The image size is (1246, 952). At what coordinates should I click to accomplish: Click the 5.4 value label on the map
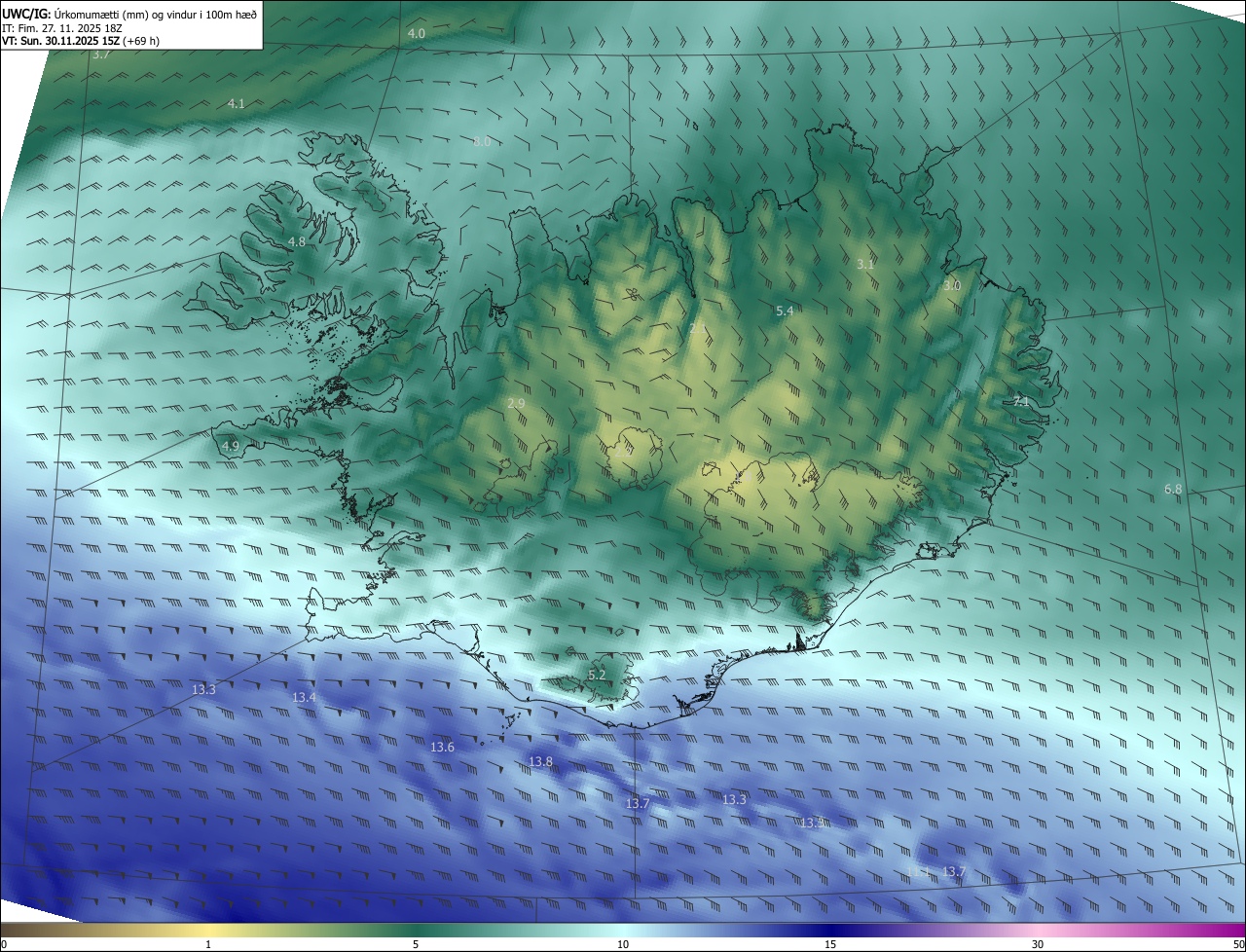785,311
